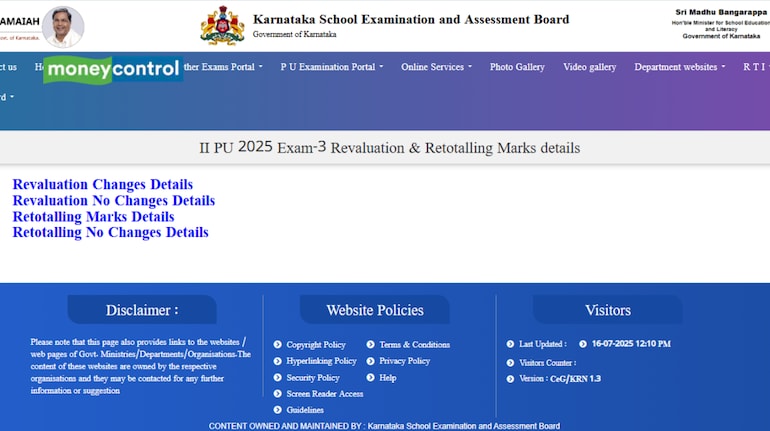
Task: Click arrow bullet beside Copyright Policy
Action: click(x=277, y=345)
